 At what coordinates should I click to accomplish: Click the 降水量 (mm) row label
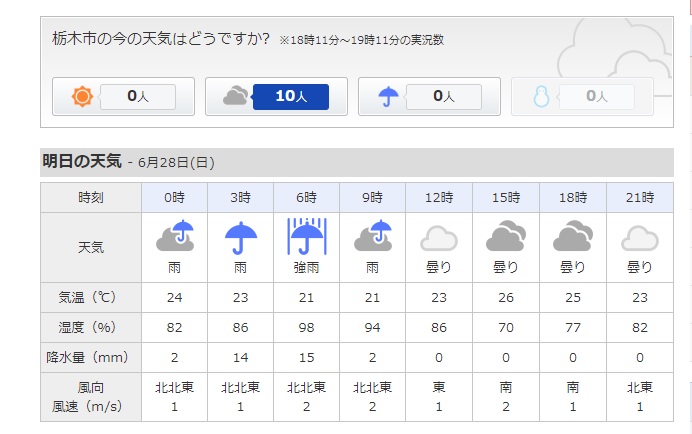90,356
